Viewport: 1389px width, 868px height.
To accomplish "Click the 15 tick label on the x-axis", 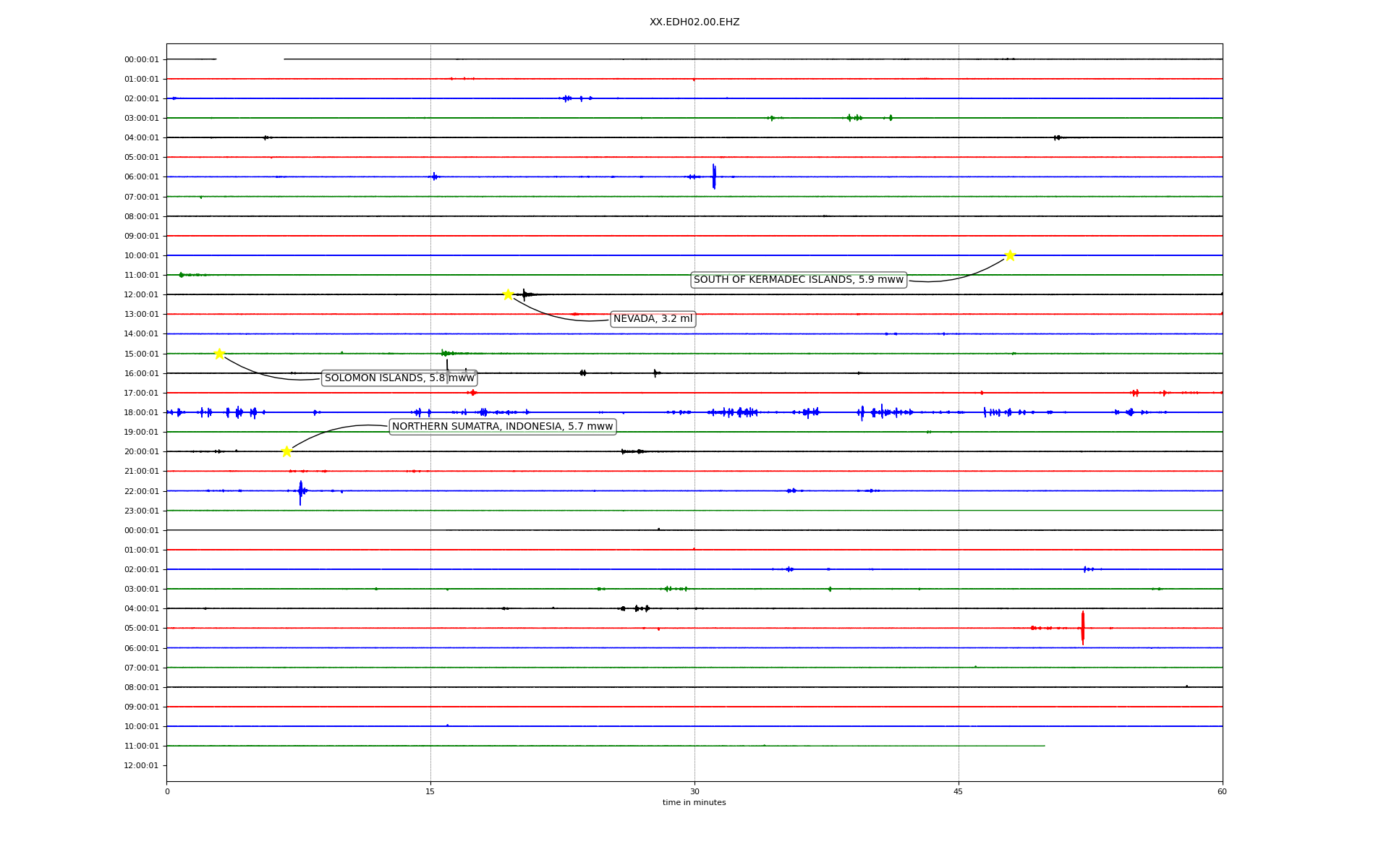I will 430,791.
